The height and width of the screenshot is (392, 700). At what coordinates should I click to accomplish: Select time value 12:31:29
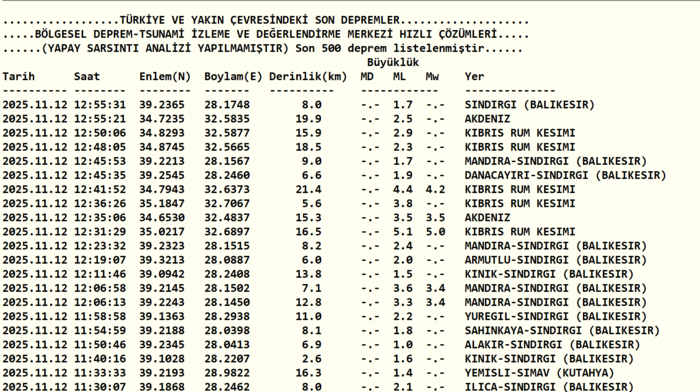pyautogui.click(x=100, y=232)
